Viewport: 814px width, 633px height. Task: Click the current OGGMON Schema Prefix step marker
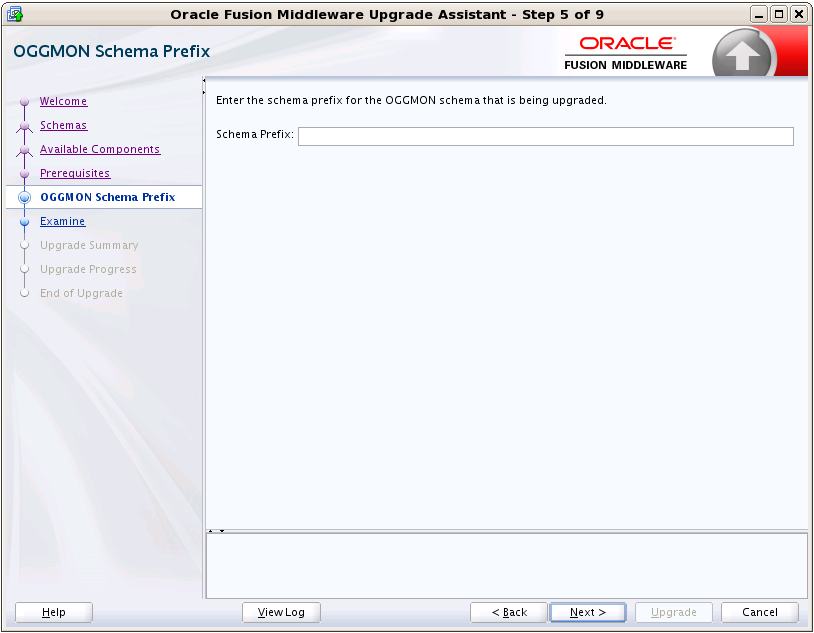pyautogui.click(x=24, y=197)
